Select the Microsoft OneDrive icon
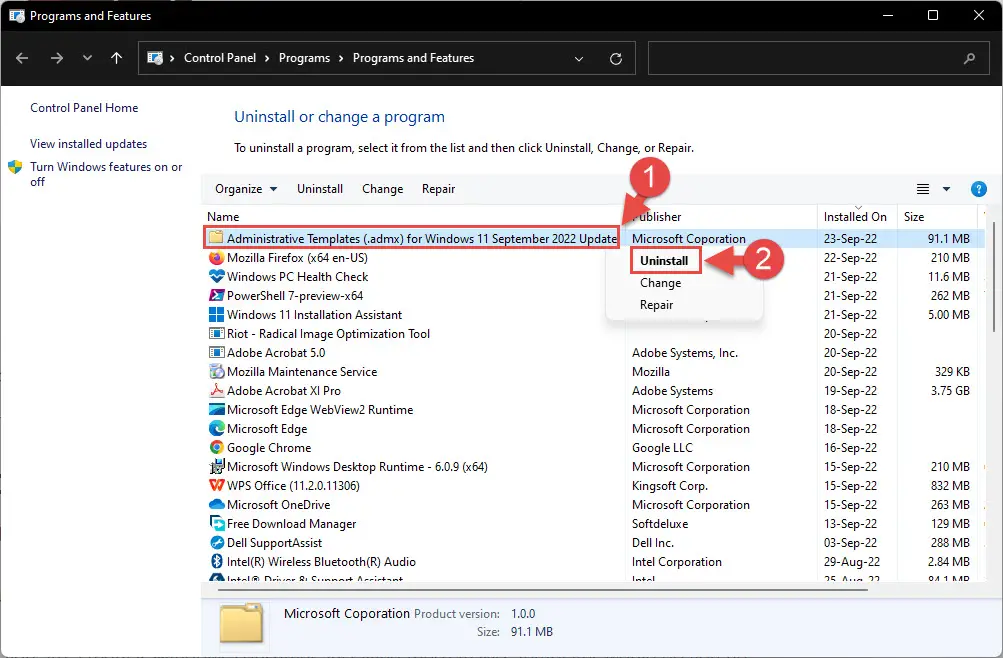Viewport: 1003px width, 658px height. (x=216, y=505)
